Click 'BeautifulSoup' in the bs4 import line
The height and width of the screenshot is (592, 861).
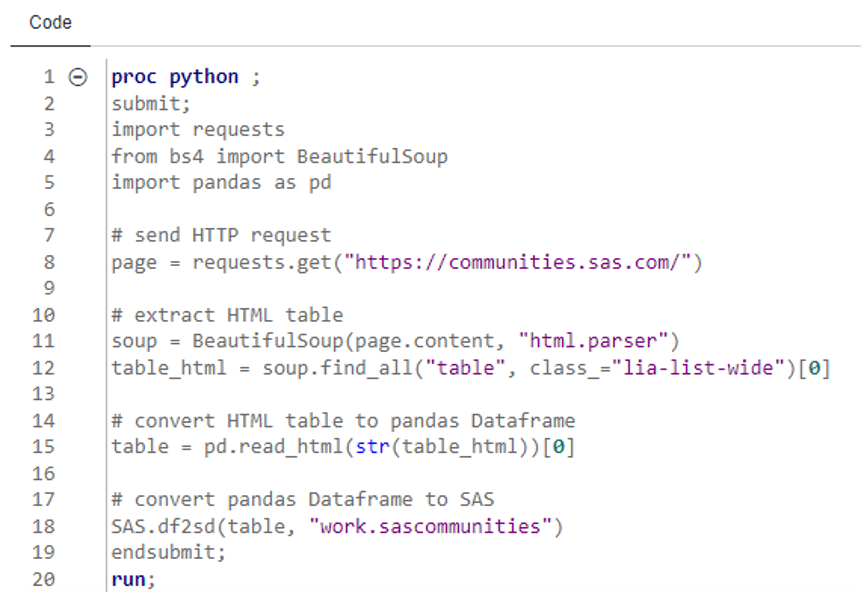[x=384, y=156]
